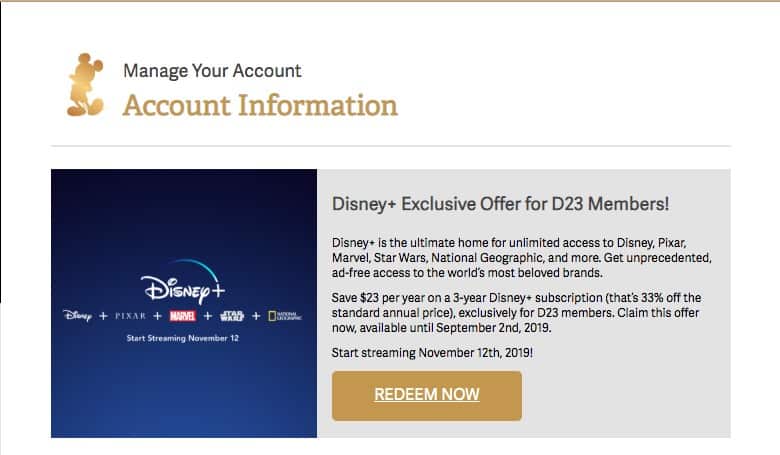The width and height of the screenshot is (780, 455).
Task: Click the Star Wars logo
Action: (232, 316)
